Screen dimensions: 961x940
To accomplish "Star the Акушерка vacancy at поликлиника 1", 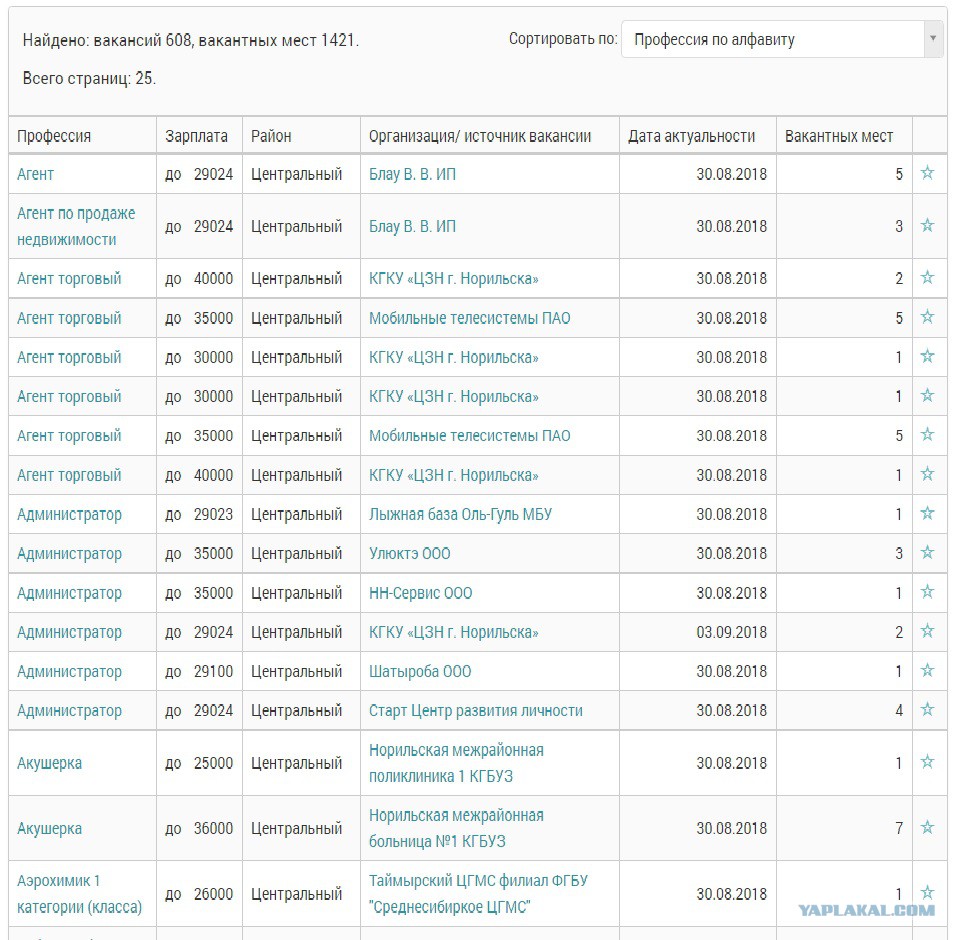I will coord(927,762).
